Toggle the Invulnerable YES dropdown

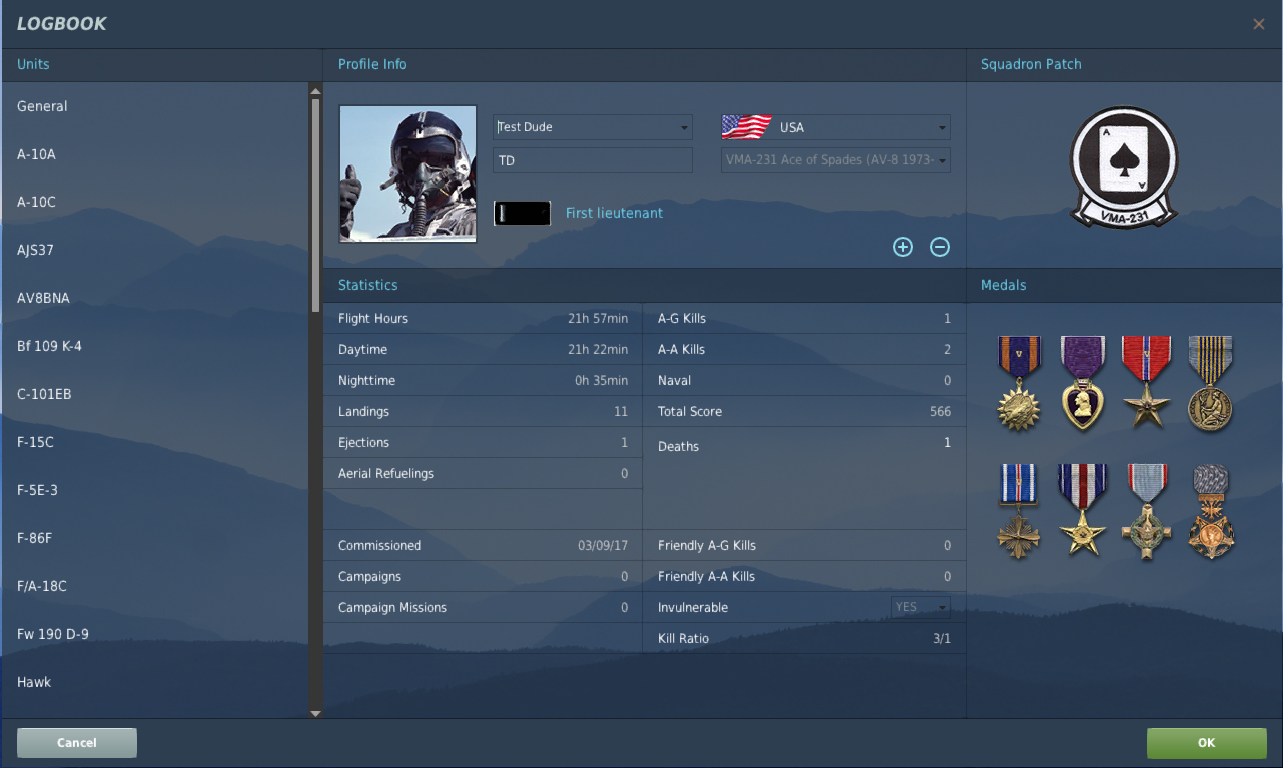click(920, 607)
